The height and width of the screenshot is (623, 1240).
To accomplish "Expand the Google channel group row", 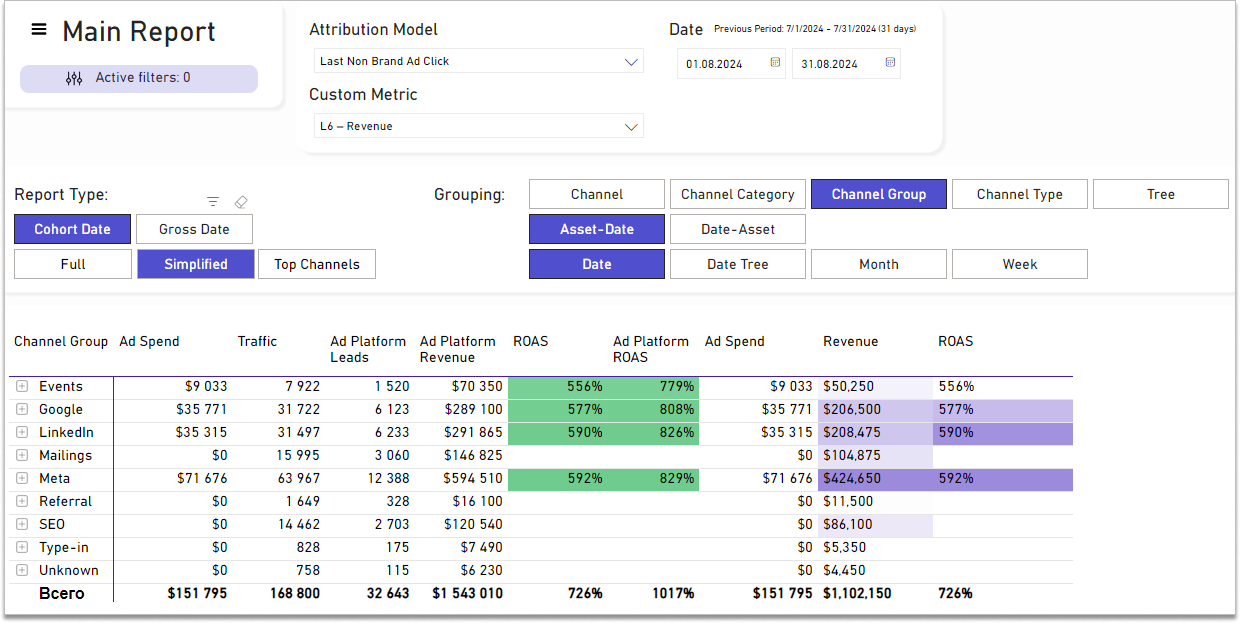I will pyautogui.click(x=22, y=410).
